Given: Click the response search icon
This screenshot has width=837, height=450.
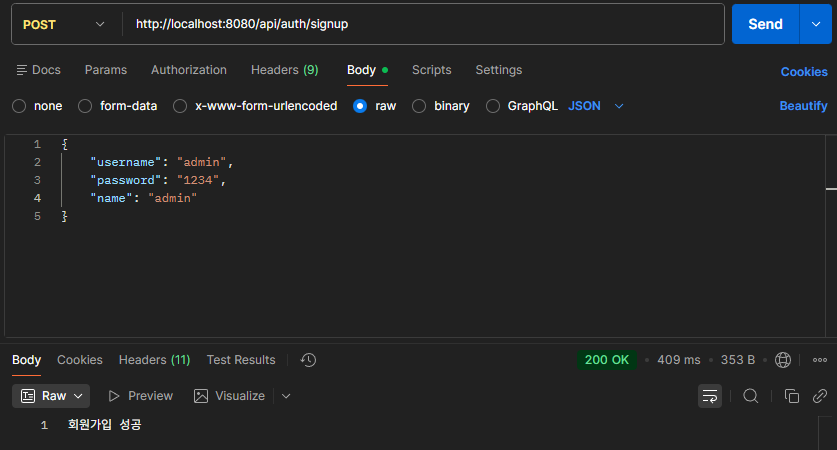Looking at the screenshot, I should pos(751,396).
